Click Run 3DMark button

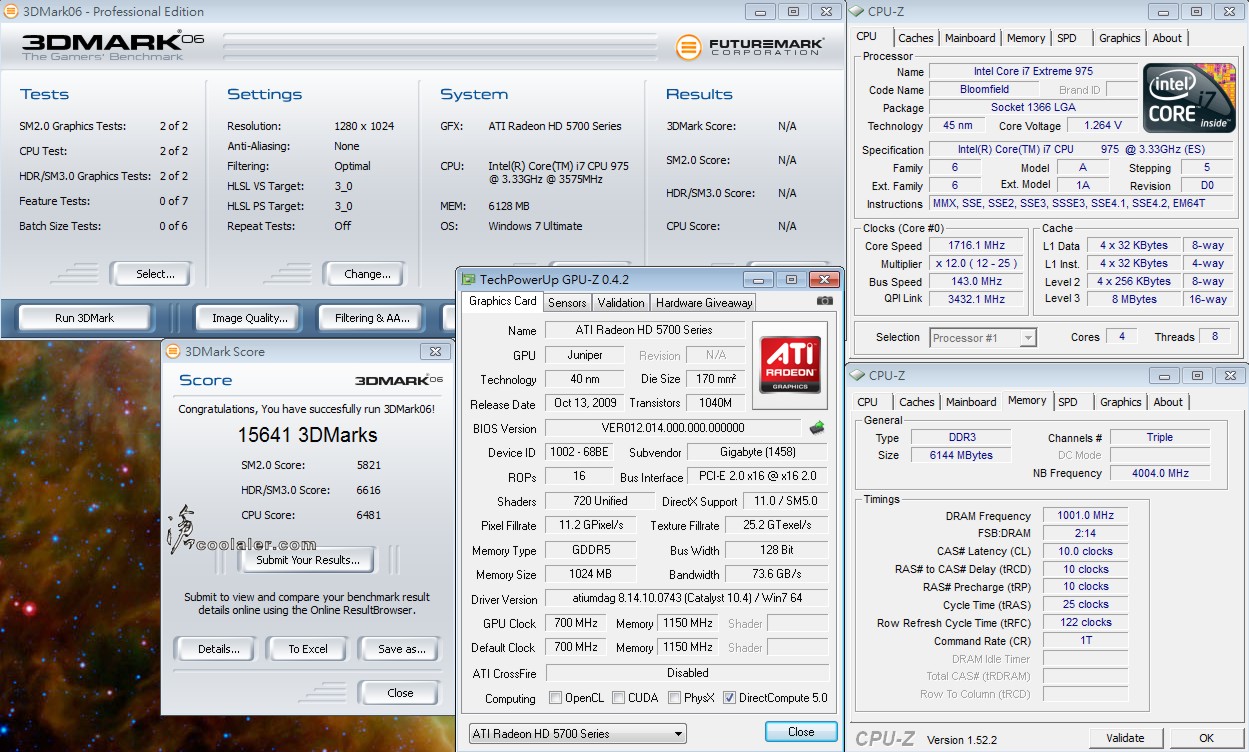[85, 318]
